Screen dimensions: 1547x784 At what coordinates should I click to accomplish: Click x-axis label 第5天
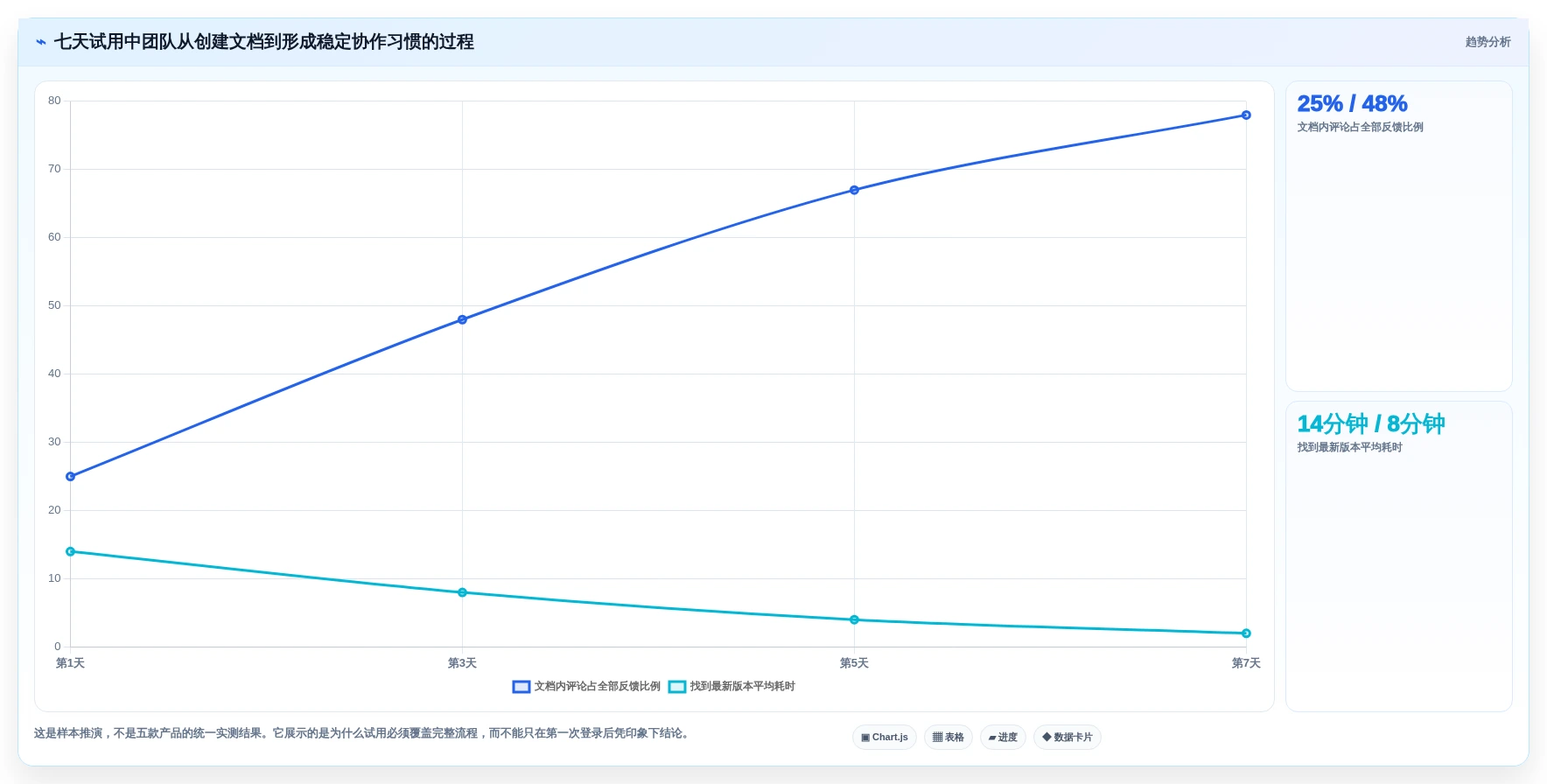tap(855, 663)
